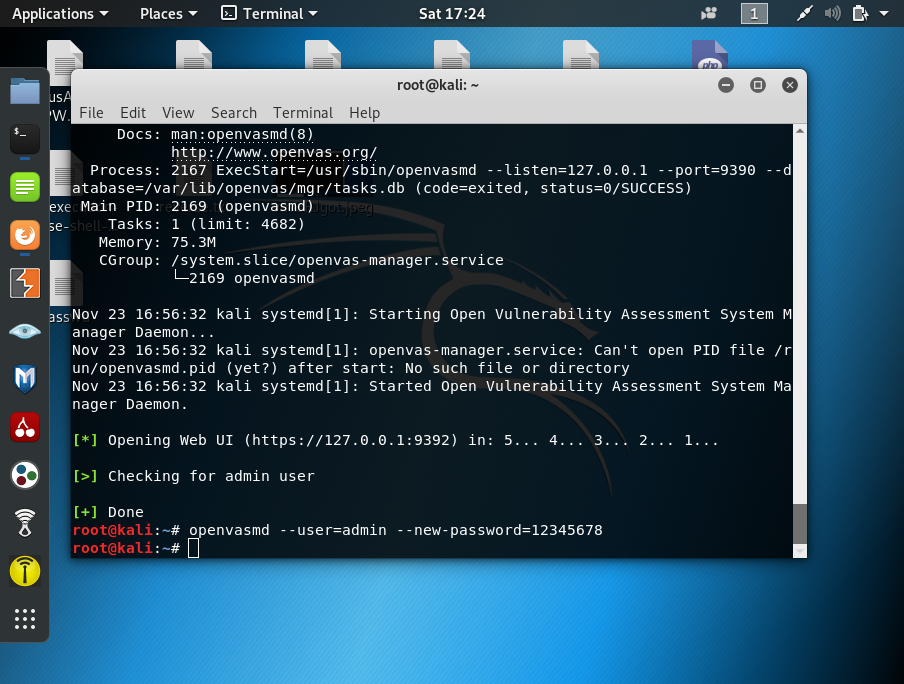Image resolution: width=904 pixels, height=684 pixels.
Task: Click the openvasmd --user=admin command text
Action: click(x=396, y=530)
